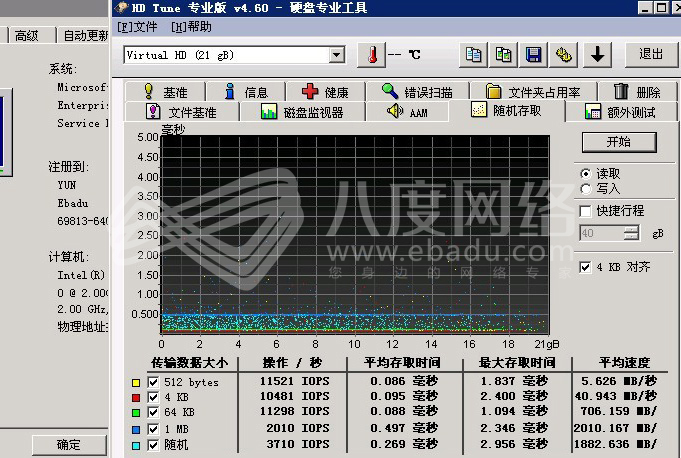
Task: Click the 11521 IOPS value
Action: 294,382
